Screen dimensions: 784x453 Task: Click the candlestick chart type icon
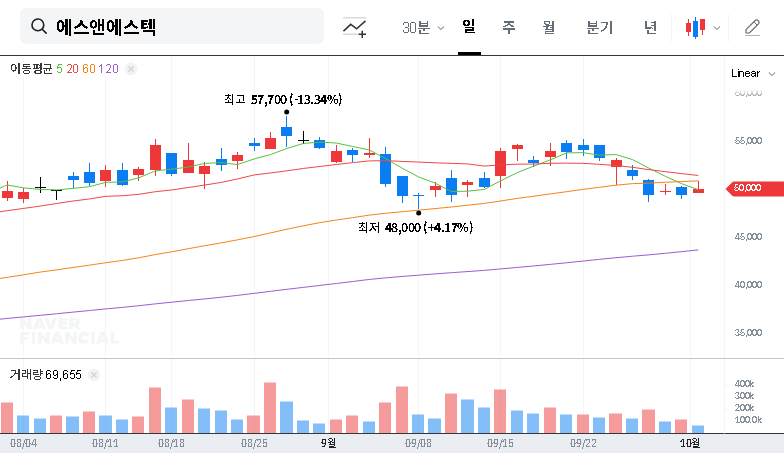pyautogui.click(x=695, y=28)
